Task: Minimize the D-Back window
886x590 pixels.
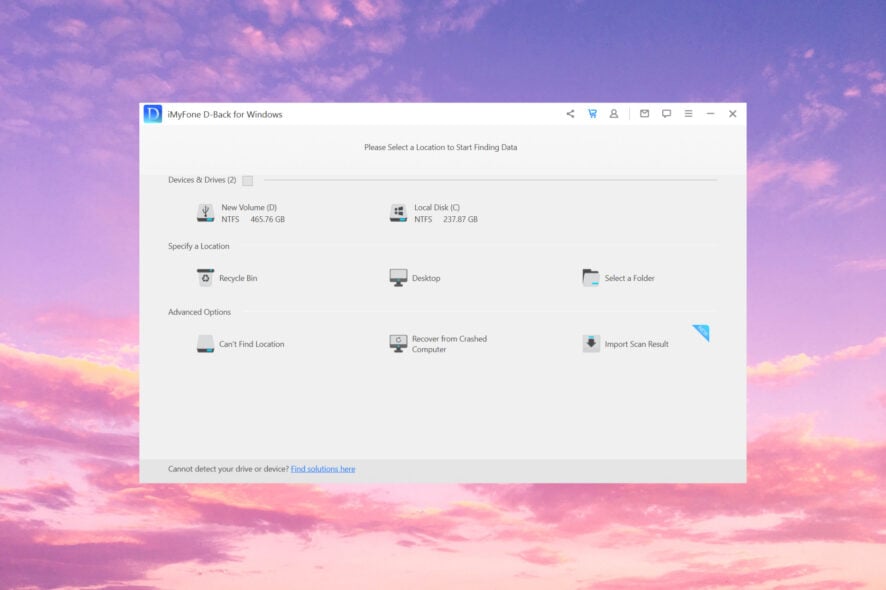Action: click(x=710, y=114)
